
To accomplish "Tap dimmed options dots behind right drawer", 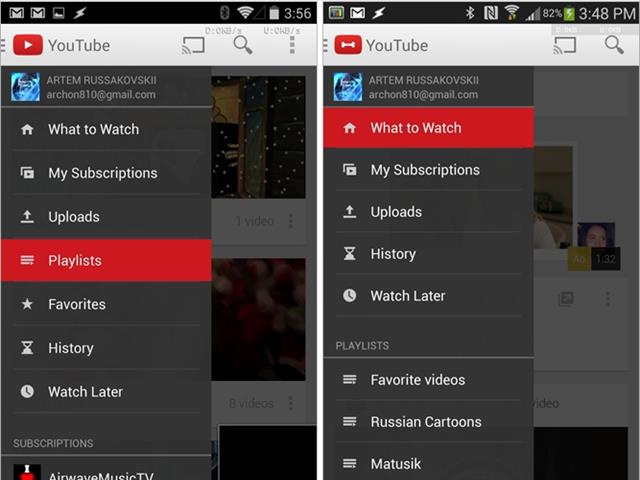I will pos(608,299).
